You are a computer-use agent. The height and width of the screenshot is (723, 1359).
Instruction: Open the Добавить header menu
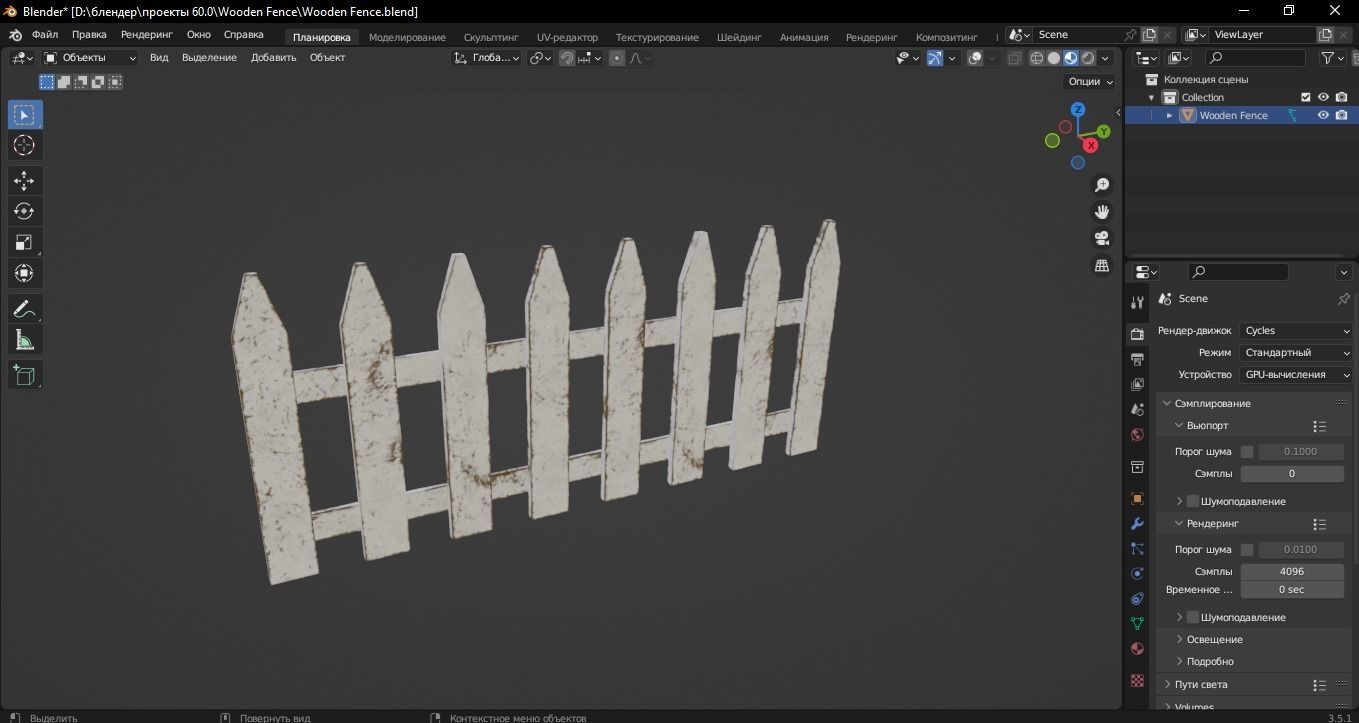click(x=274, y=58)
